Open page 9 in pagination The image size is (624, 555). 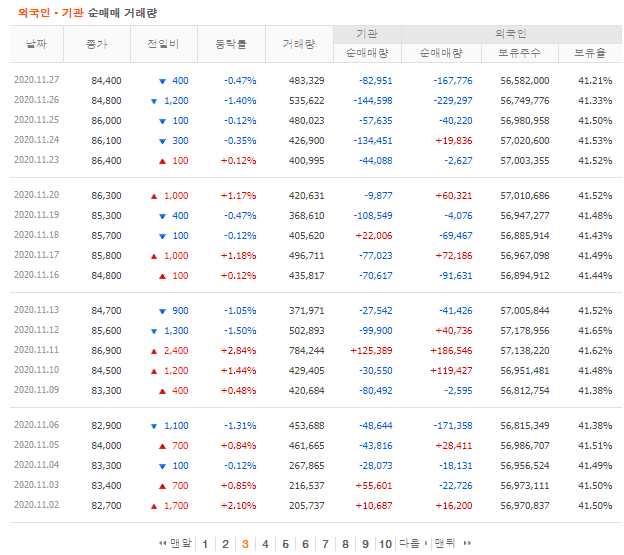pyautogui.click(x=365, y=544)
